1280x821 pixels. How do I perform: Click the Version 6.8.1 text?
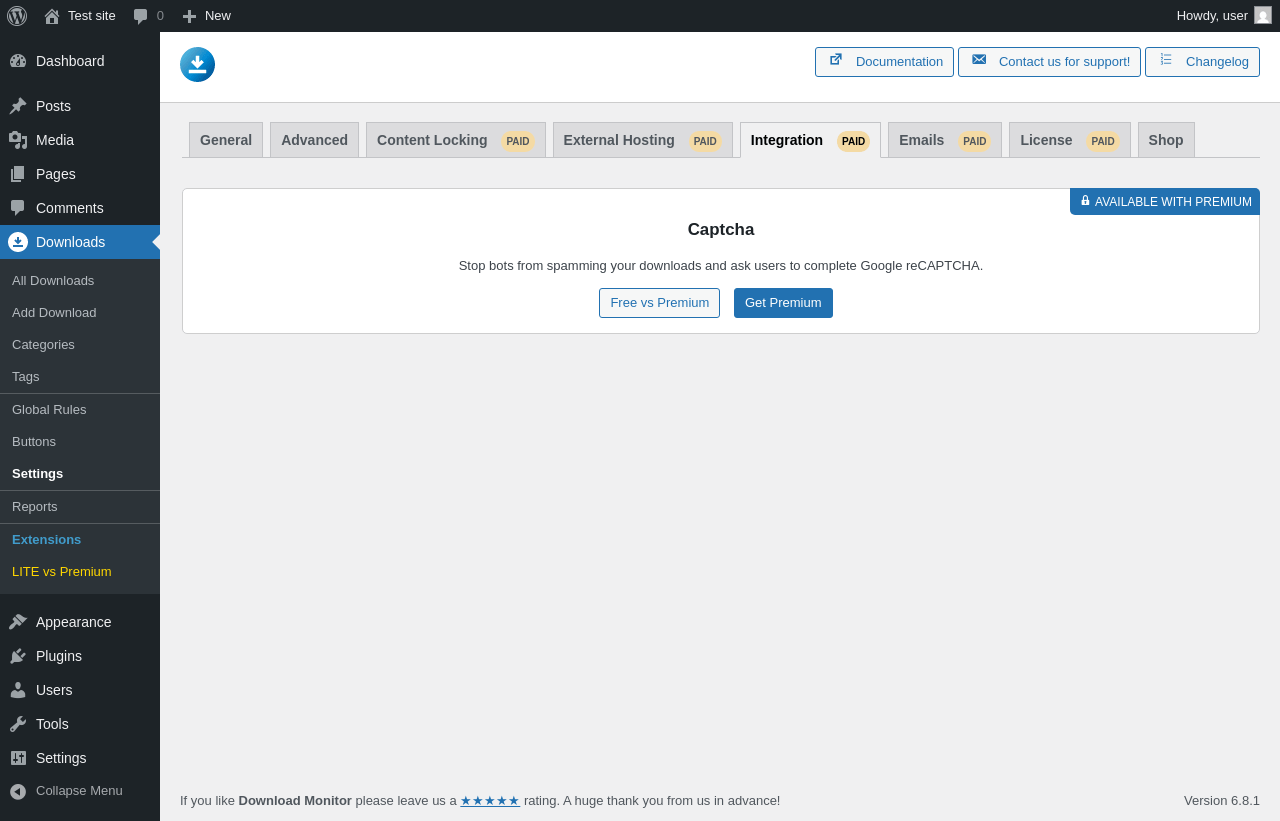pyautogui.click(x=1222, y=801)
